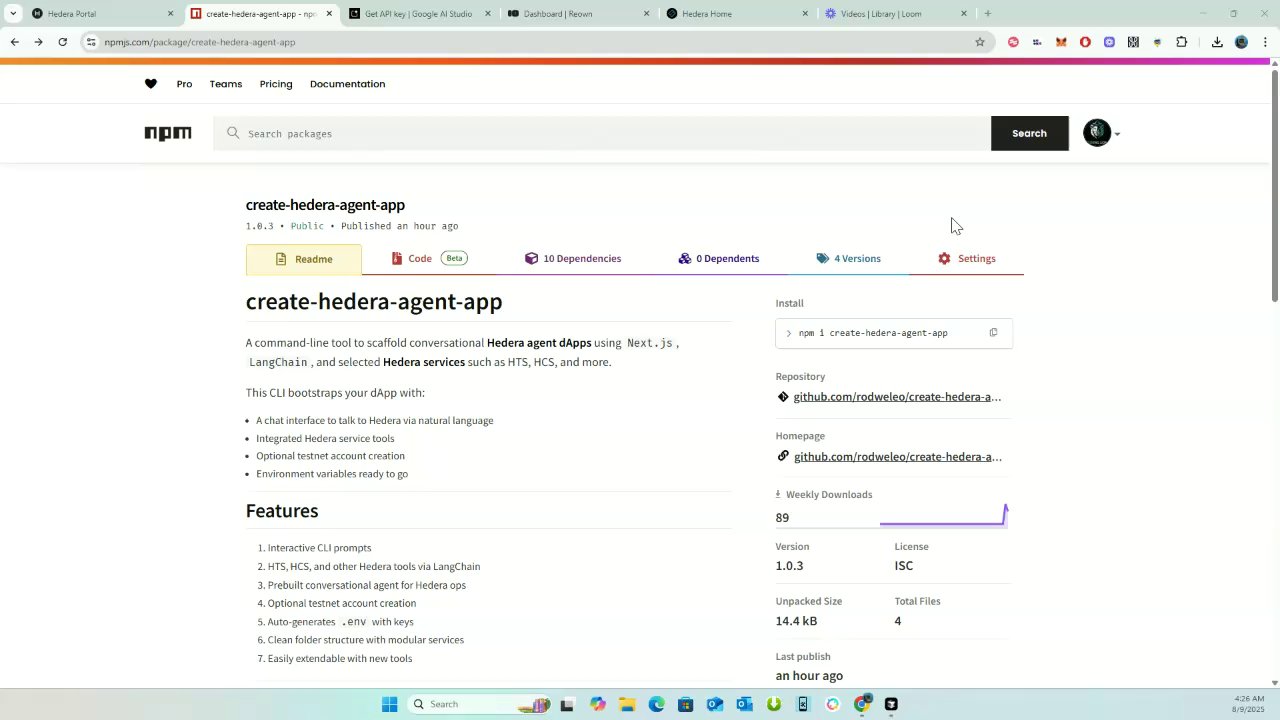Switch to the Readme tab
The height and width of the screenshot is (720, 1280).
(x=304, y=259)
